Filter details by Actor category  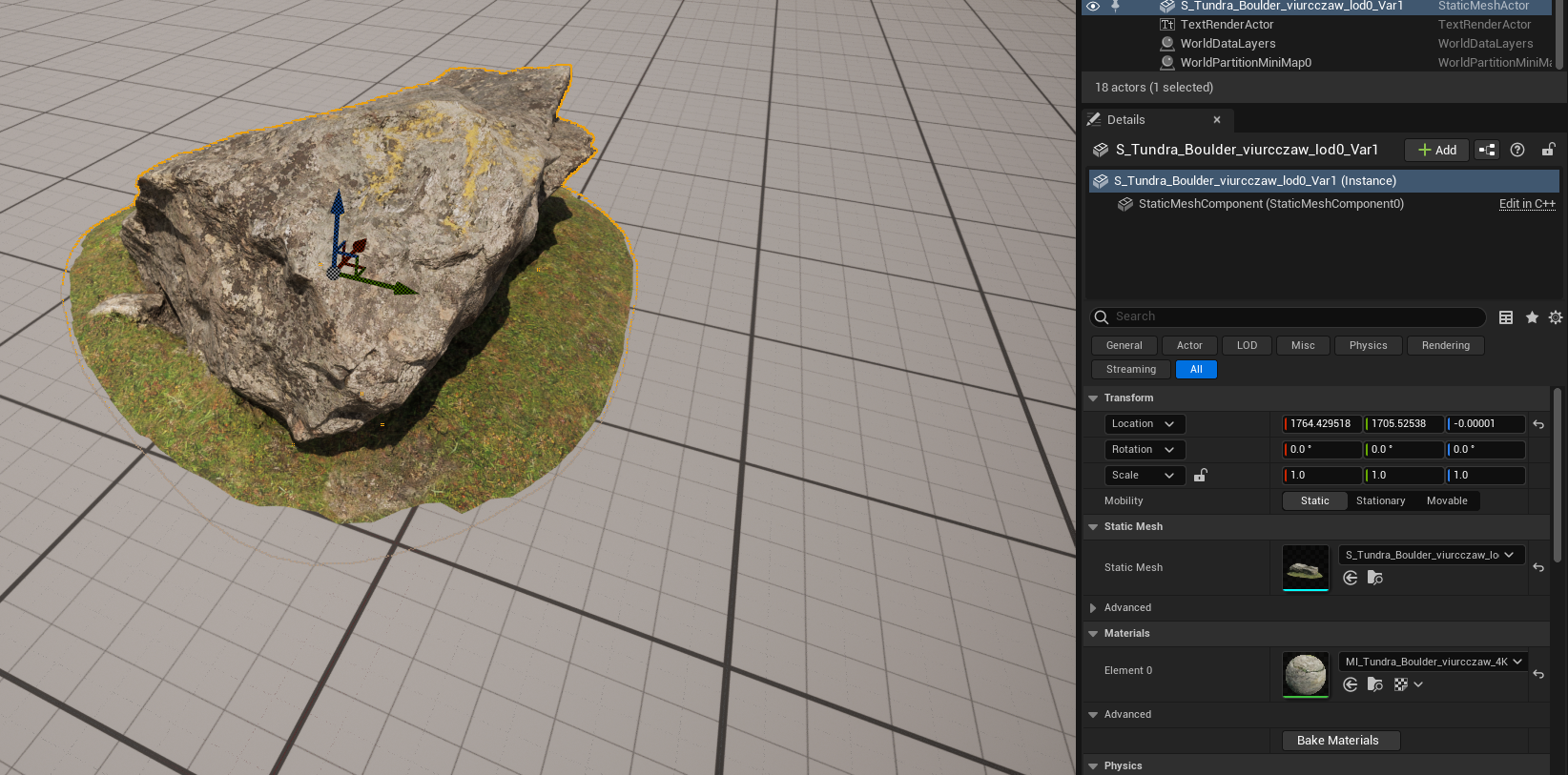[1189, 346]
